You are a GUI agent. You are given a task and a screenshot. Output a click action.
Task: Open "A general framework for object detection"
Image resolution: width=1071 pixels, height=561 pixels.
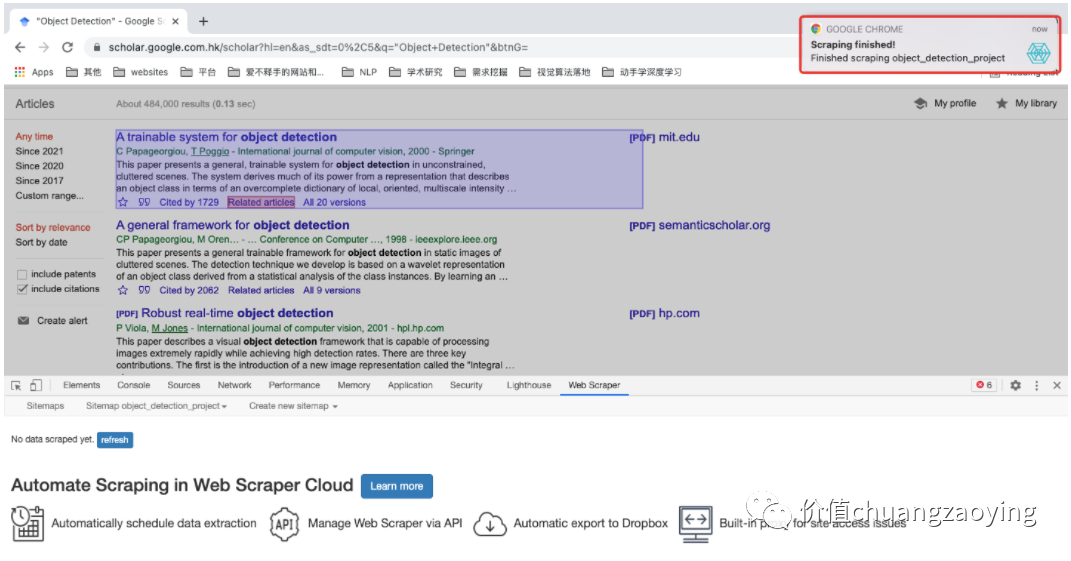click(232, 225)
